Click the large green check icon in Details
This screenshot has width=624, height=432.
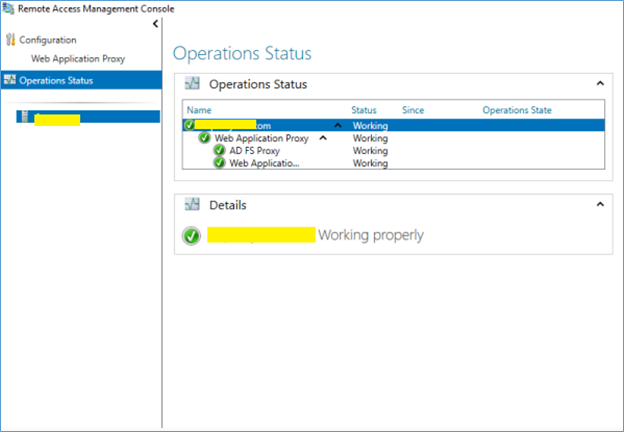191,236
